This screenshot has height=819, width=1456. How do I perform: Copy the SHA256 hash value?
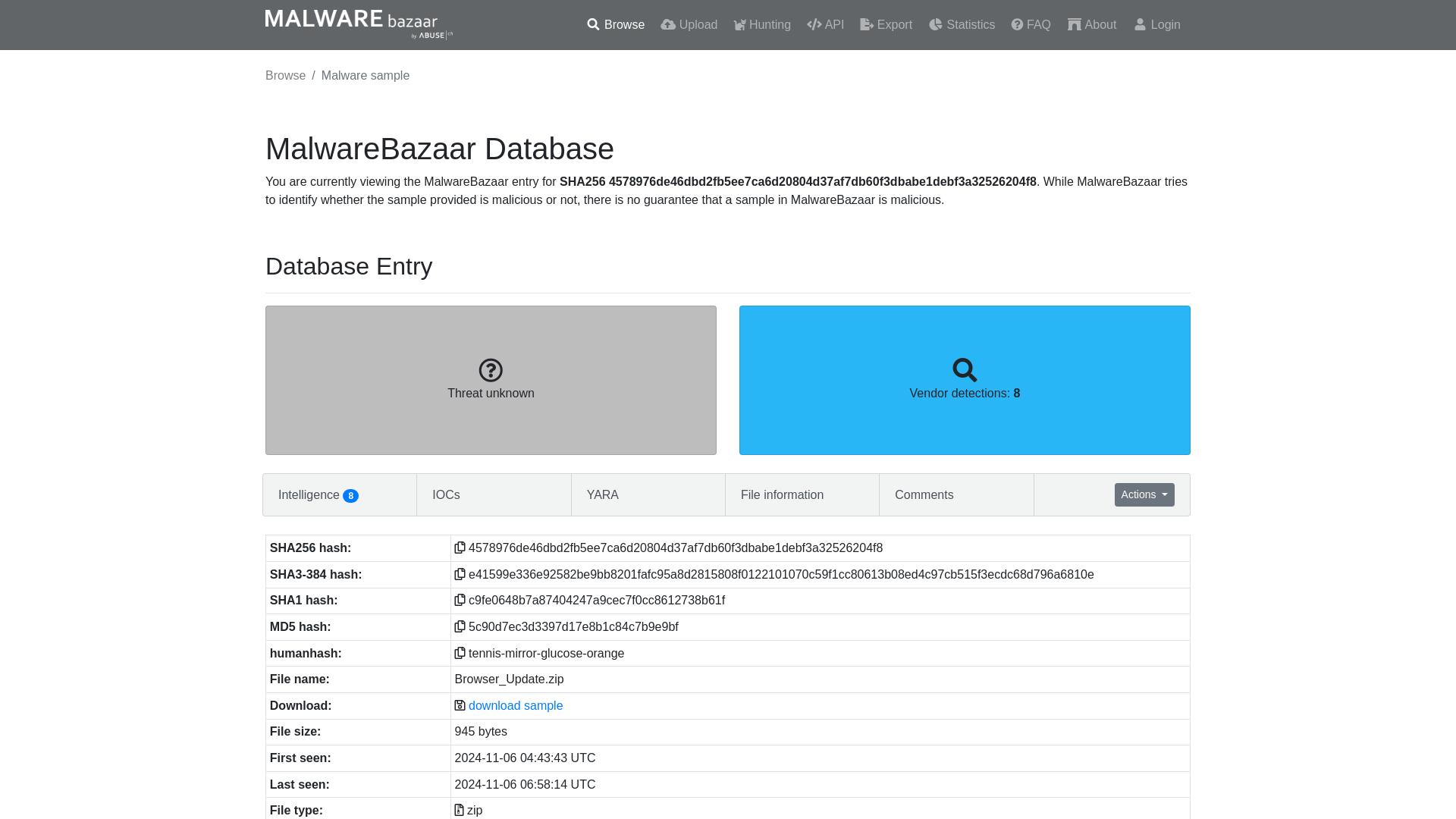459,547
